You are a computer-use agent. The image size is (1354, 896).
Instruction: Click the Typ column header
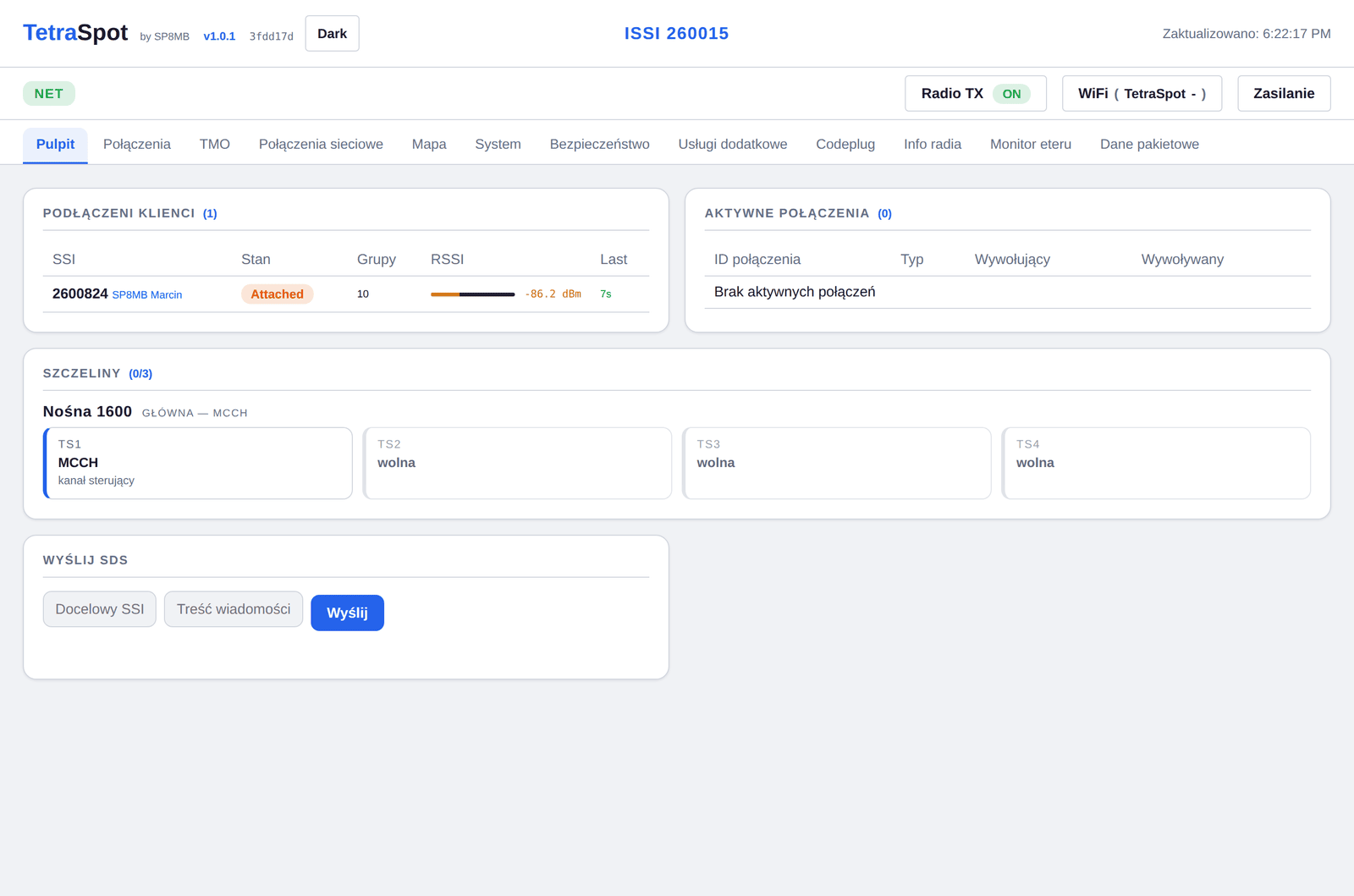(x=911, y=260)
